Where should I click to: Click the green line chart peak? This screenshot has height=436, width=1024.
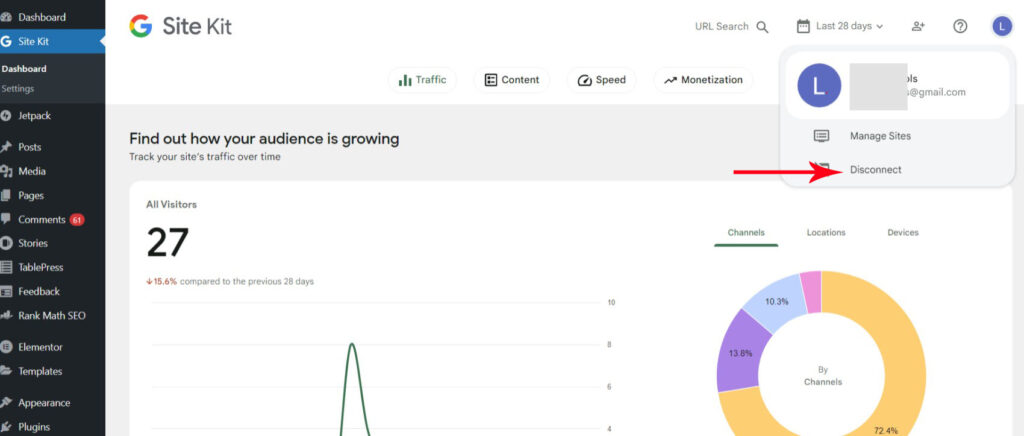[353, 346]
